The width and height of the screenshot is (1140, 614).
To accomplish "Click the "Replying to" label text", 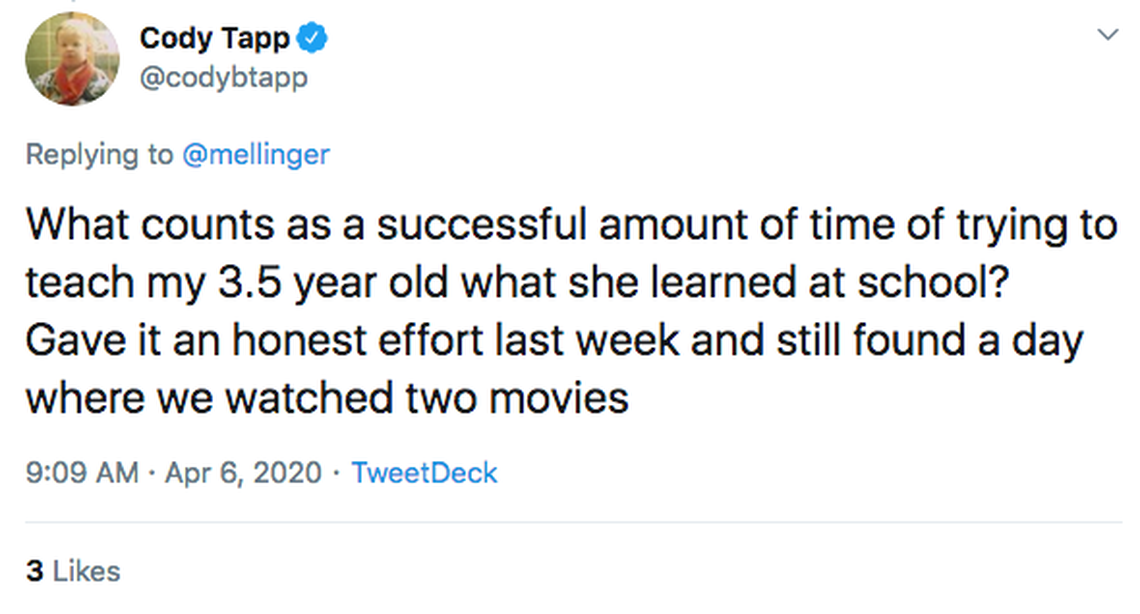I will pos(98,155).
